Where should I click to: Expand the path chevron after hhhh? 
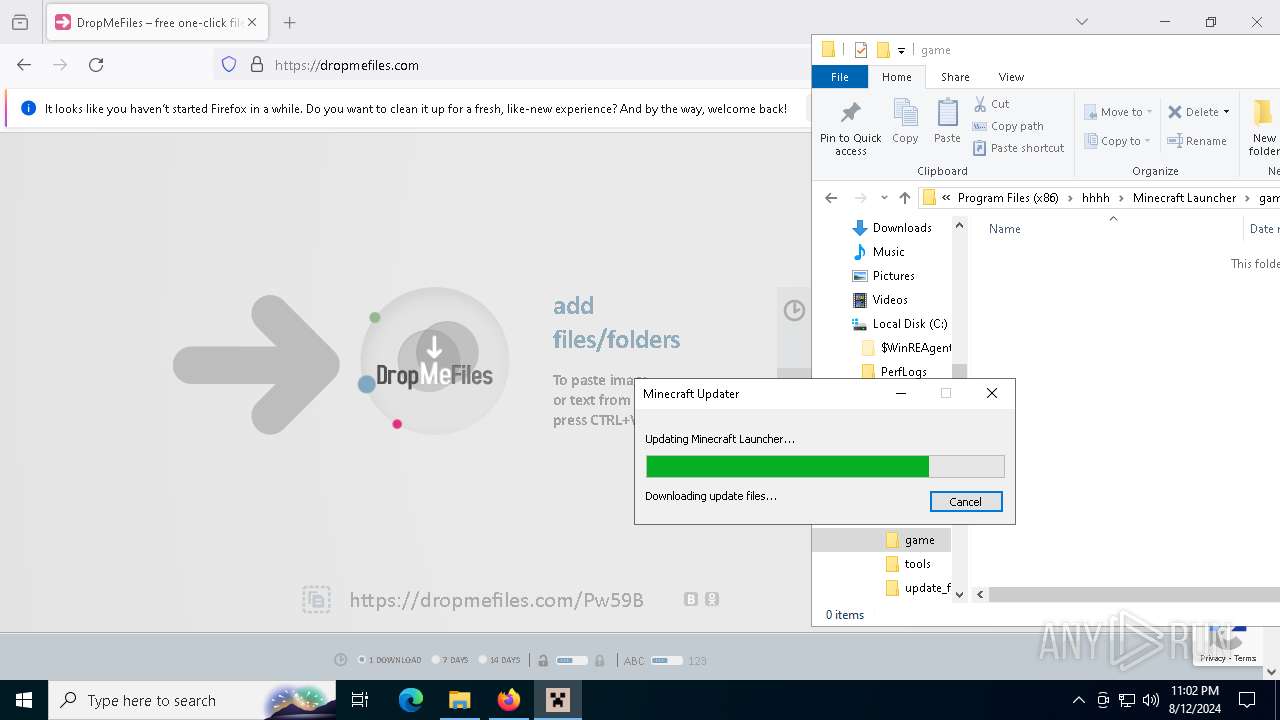1121,198
